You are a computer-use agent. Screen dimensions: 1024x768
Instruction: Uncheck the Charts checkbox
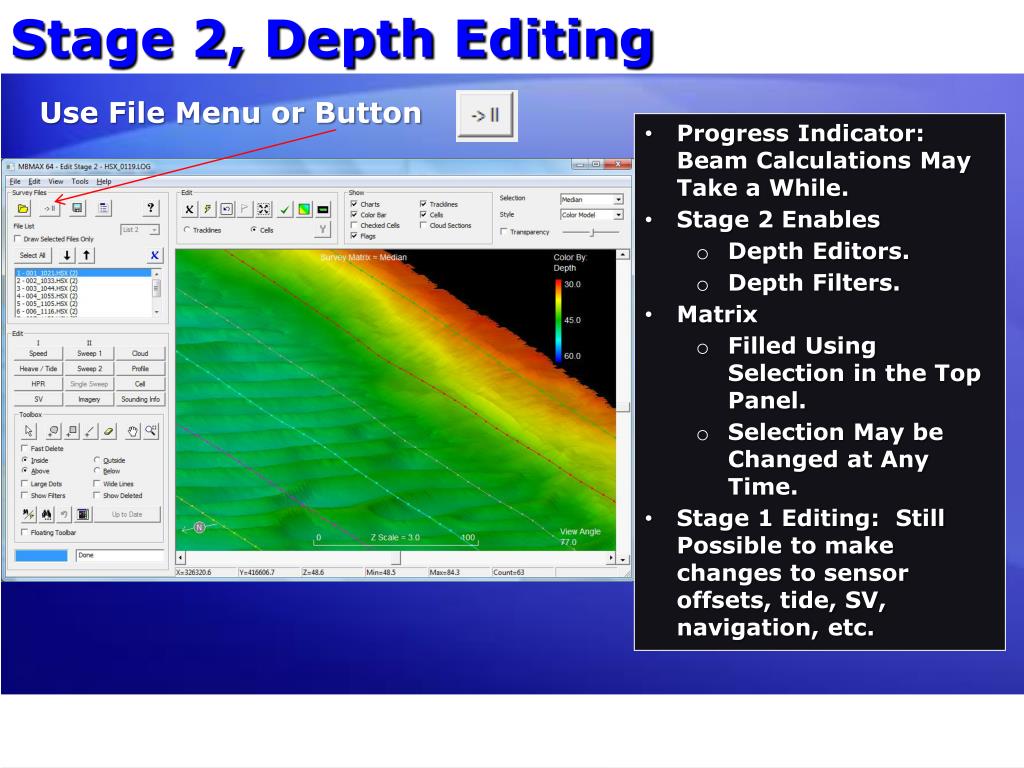tap(354, 204)
